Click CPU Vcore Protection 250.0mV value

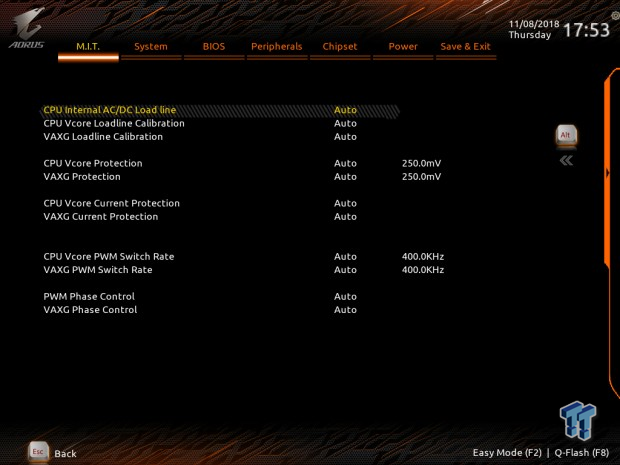[422, 163]
